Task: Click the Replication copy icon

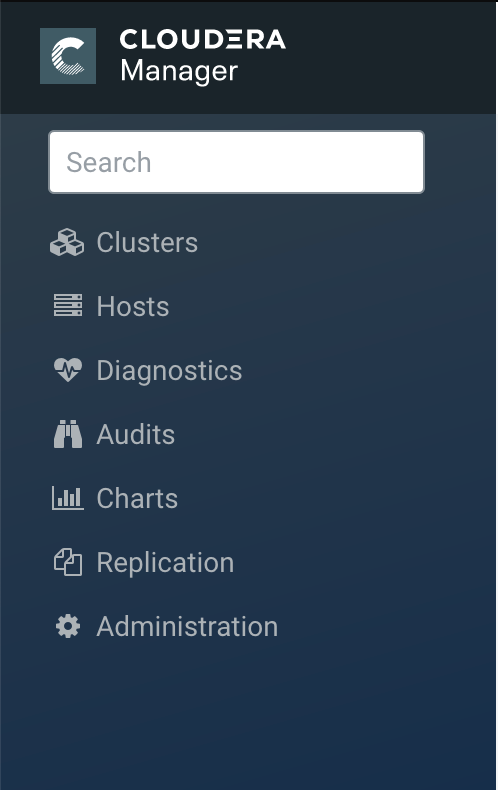Action: 68,562
